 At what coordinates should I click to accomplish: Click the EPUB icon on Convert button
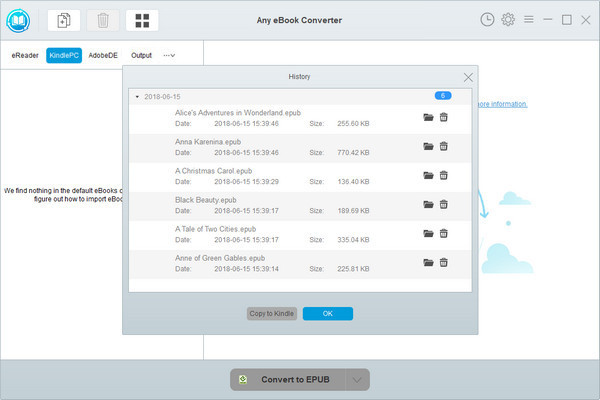[x=243, y=379]
